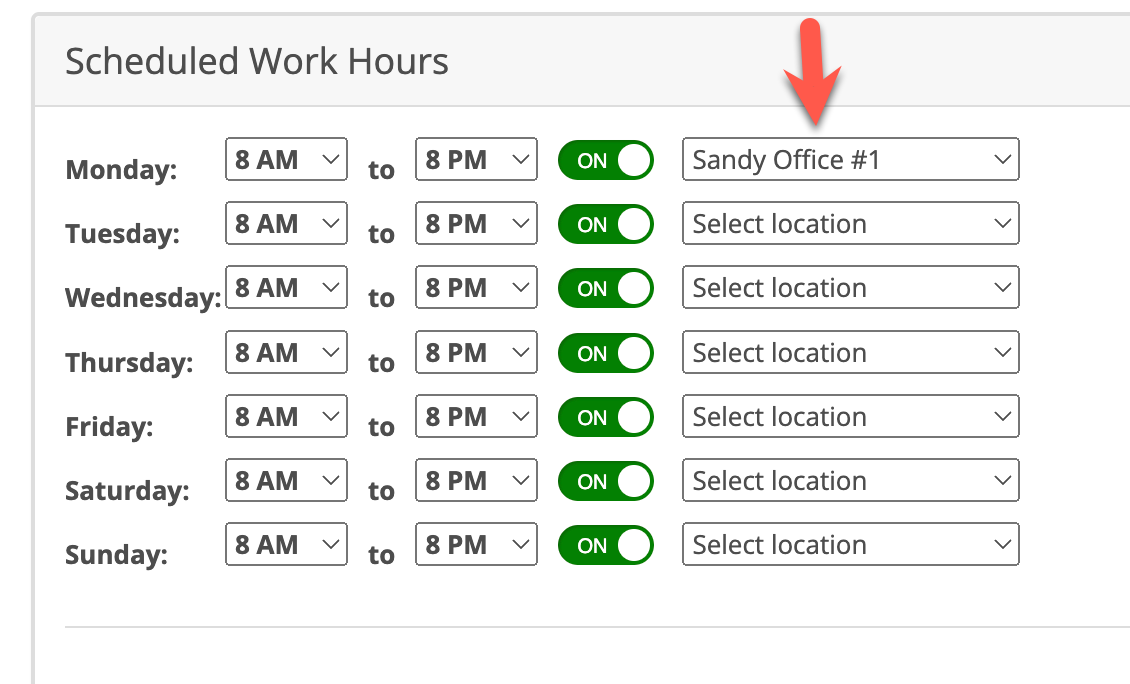Image resolution: width=1130 pixels, height=684 pixels.
Task: Click Thursday's Select location field
Action: 850,352
